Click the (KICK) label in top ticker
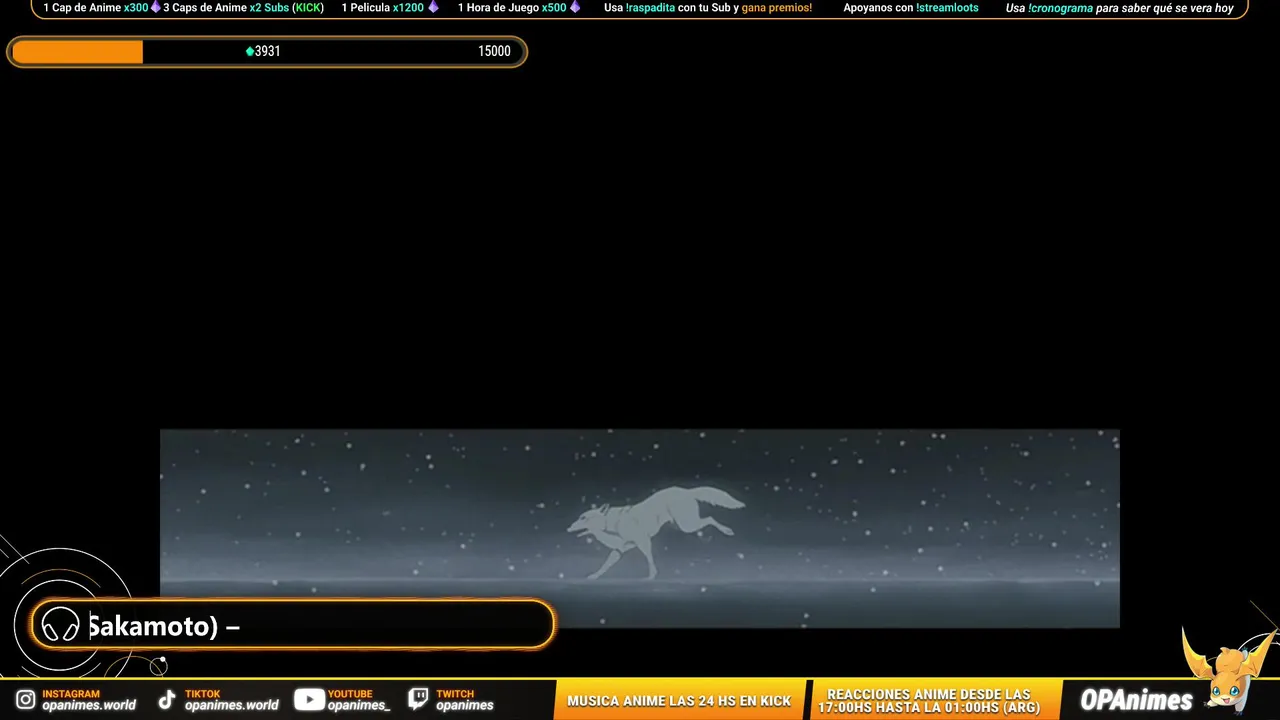The width and height of the screenshot is (1280, 720). click(x=308, y=8)
